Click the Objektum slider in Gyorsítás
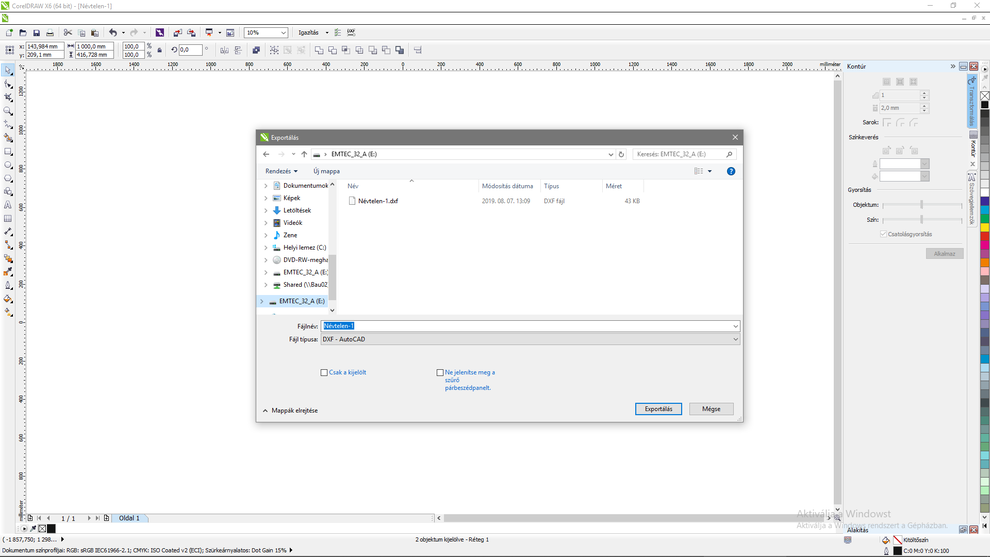 tap(921, 205)
